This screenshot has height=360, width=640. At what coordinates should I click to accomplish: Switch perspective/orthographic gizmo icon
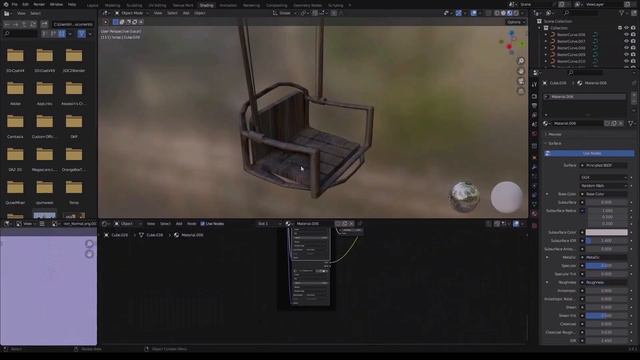521,91
